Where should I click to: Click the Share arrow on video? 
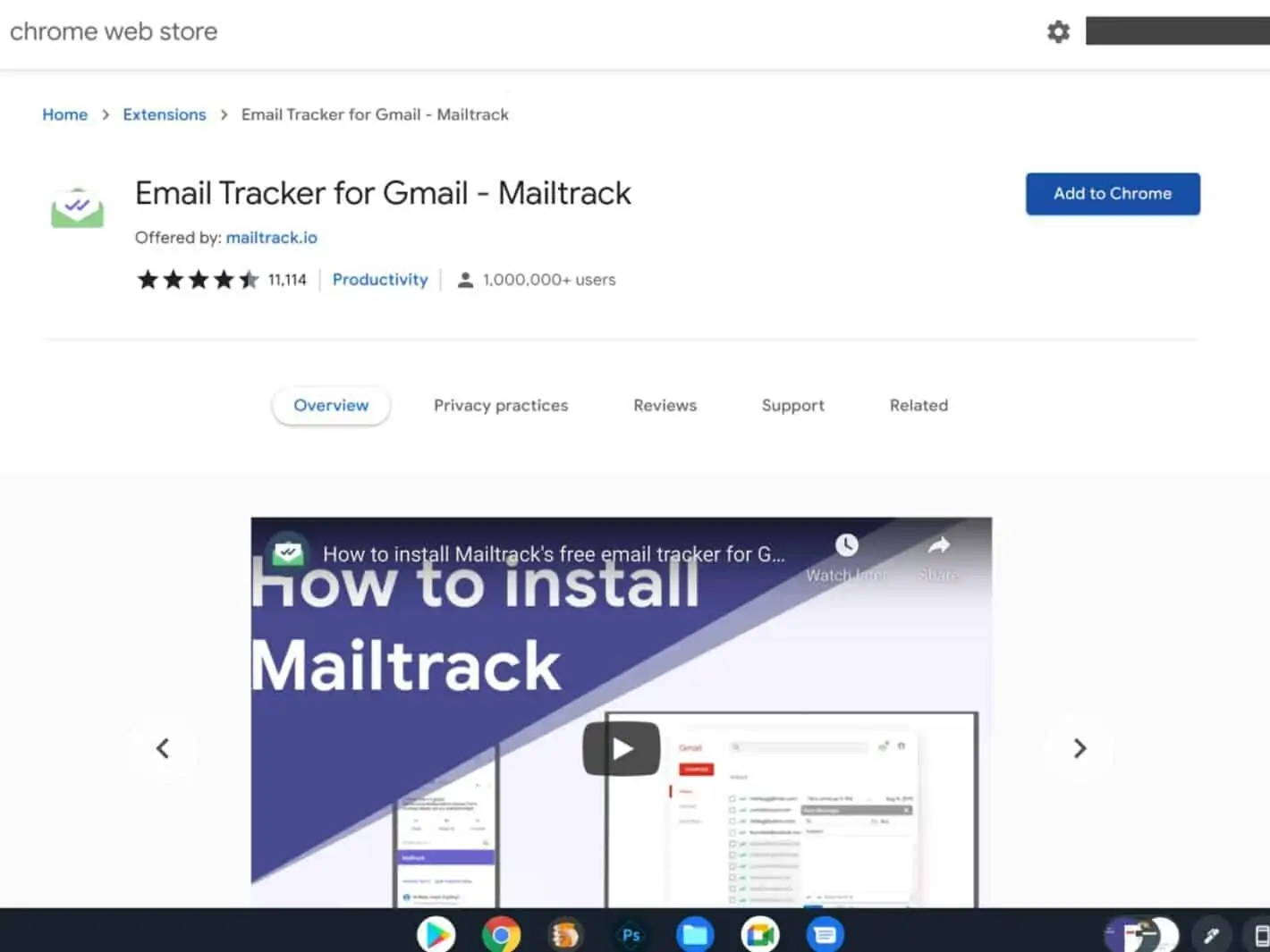(939, 545)
